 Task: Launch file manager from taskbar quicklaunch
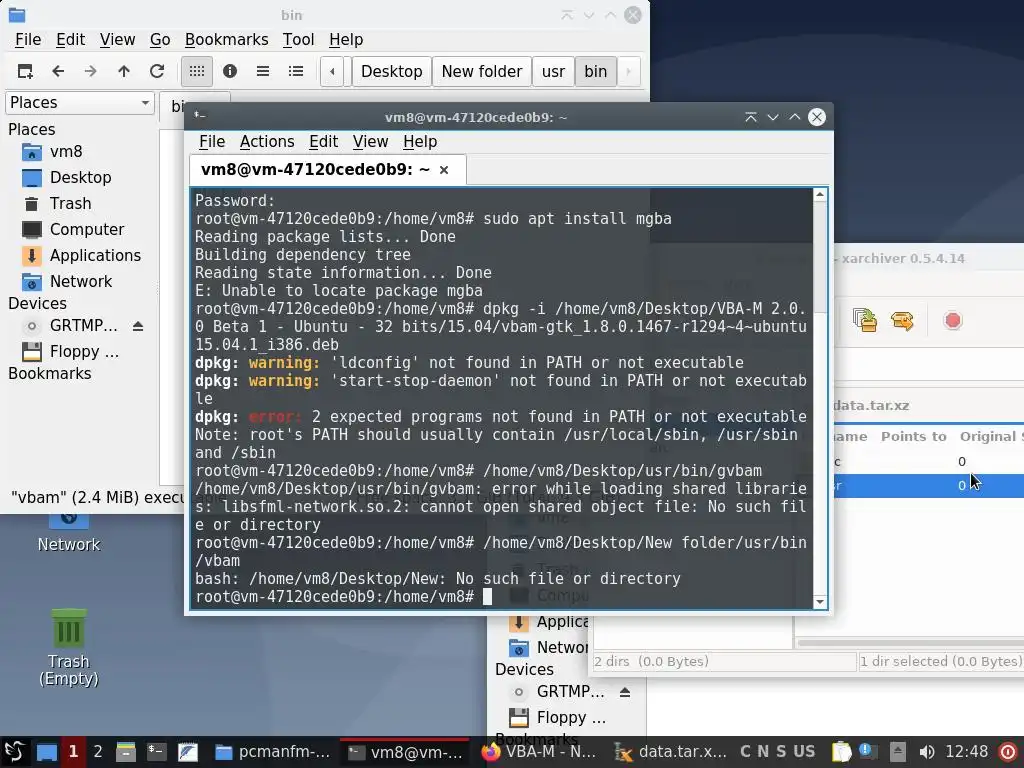tap(125, 752)
